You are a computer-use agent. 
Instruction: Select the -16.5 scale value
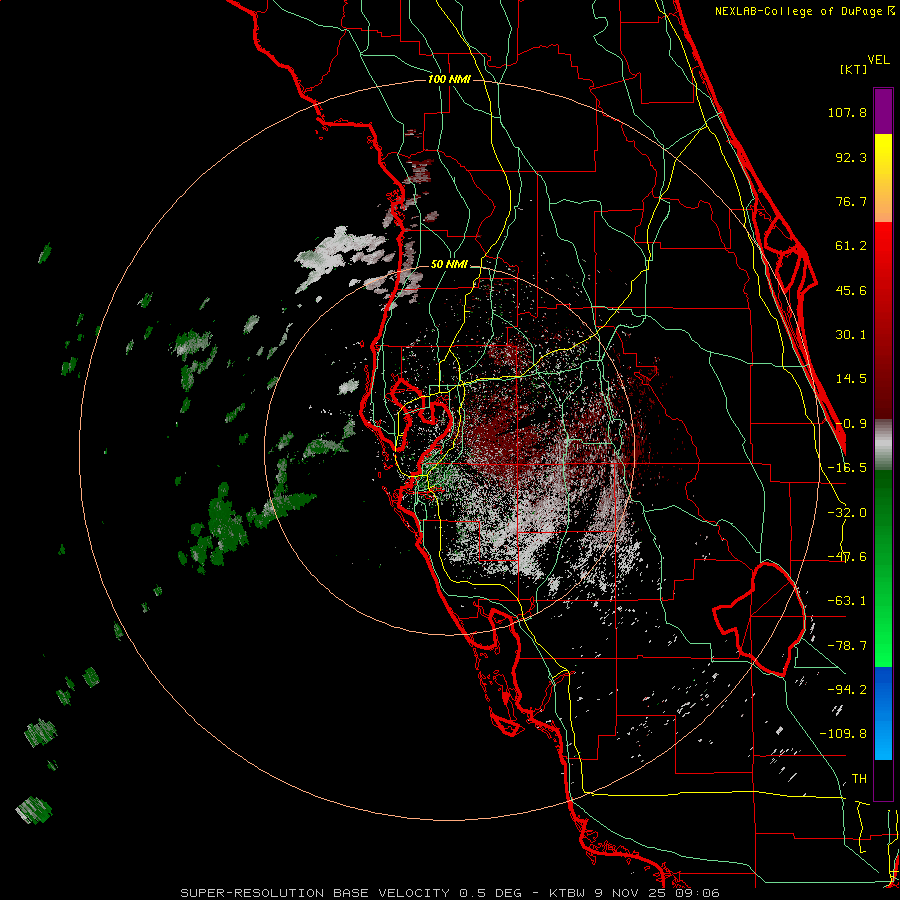point(847,468)
